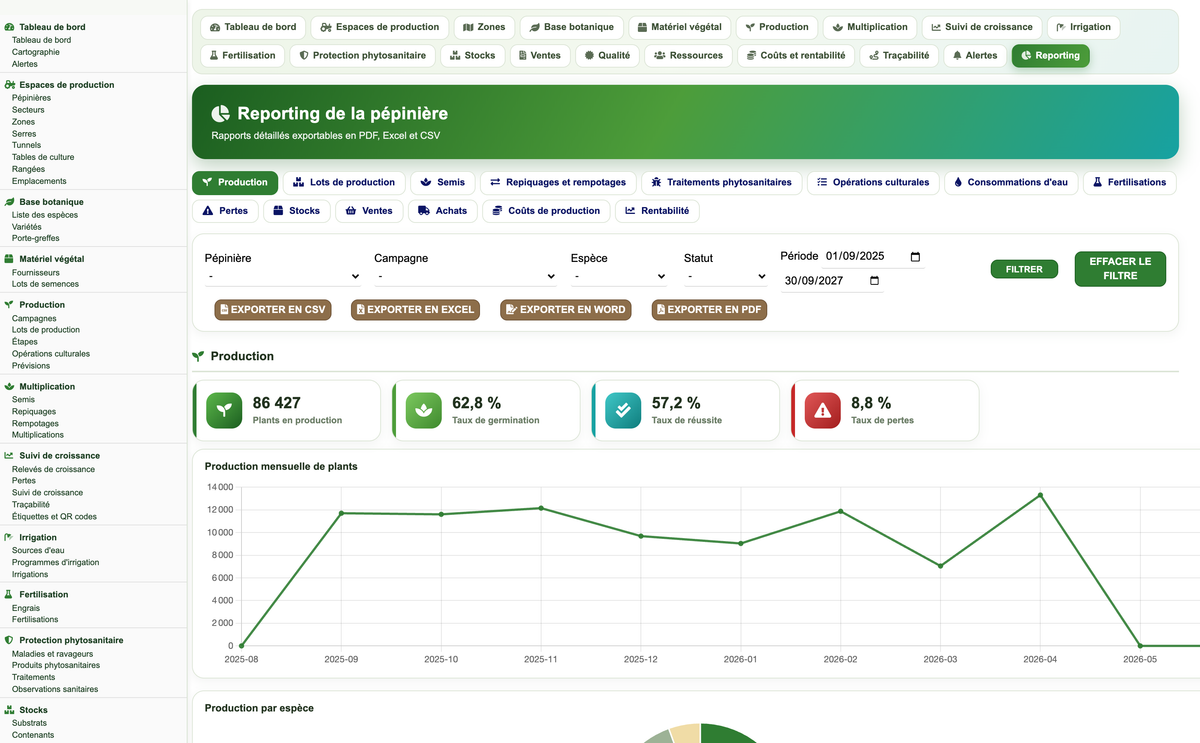Viewport: 1200px width, 743px height.
Task: Open Ventes in top navigation
Action: click(540, 55)
